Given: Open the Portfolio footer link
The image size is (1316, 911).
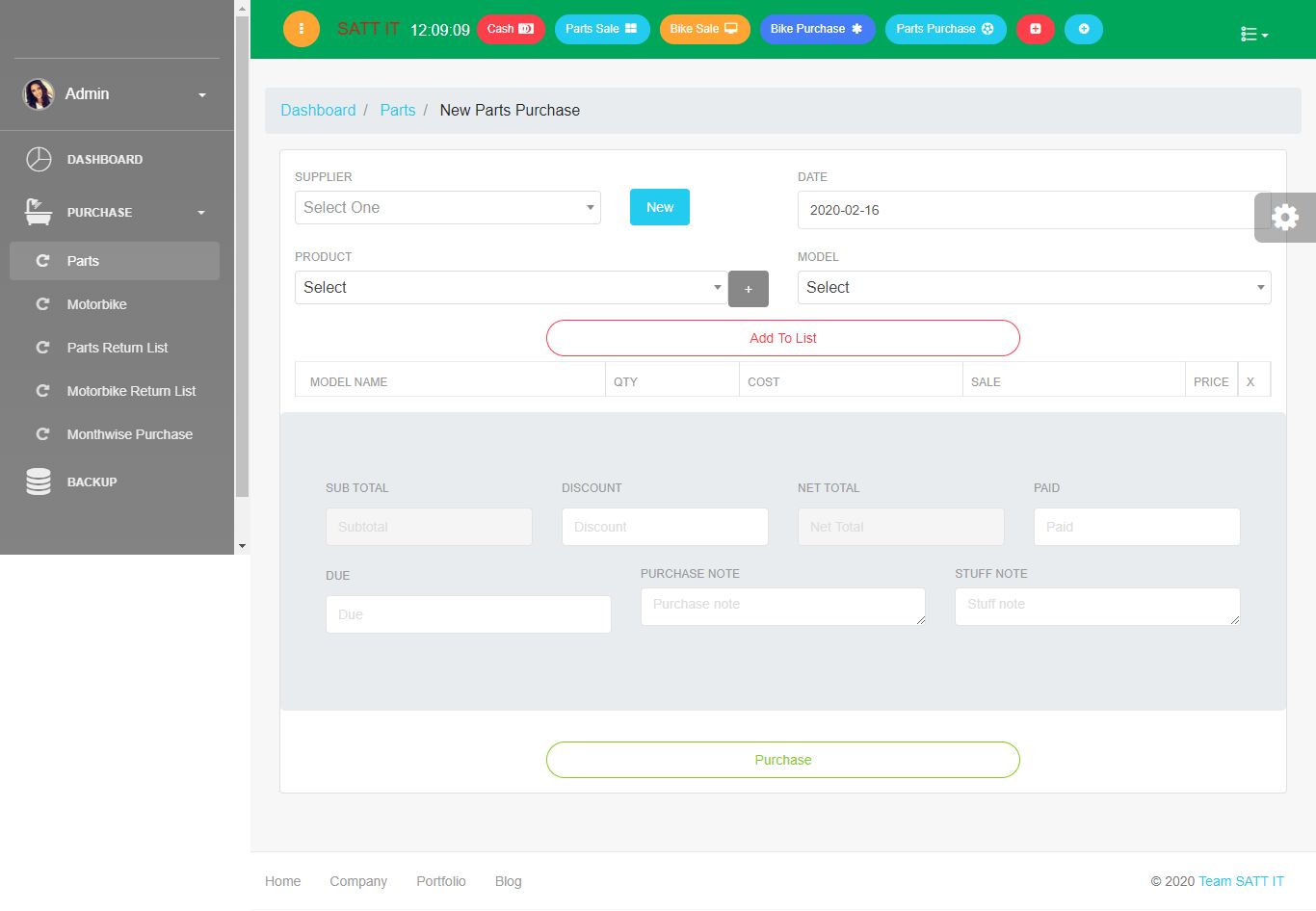Looking at the screenshot, I should 441,881.
